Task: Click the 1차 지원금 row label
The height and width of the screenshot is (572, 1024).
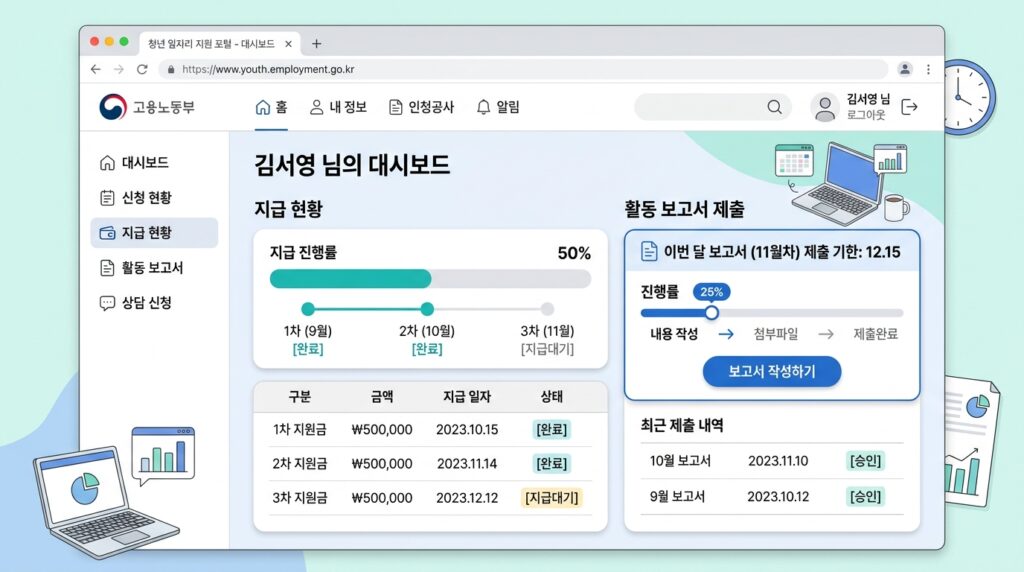Action: tap(300, 430)
